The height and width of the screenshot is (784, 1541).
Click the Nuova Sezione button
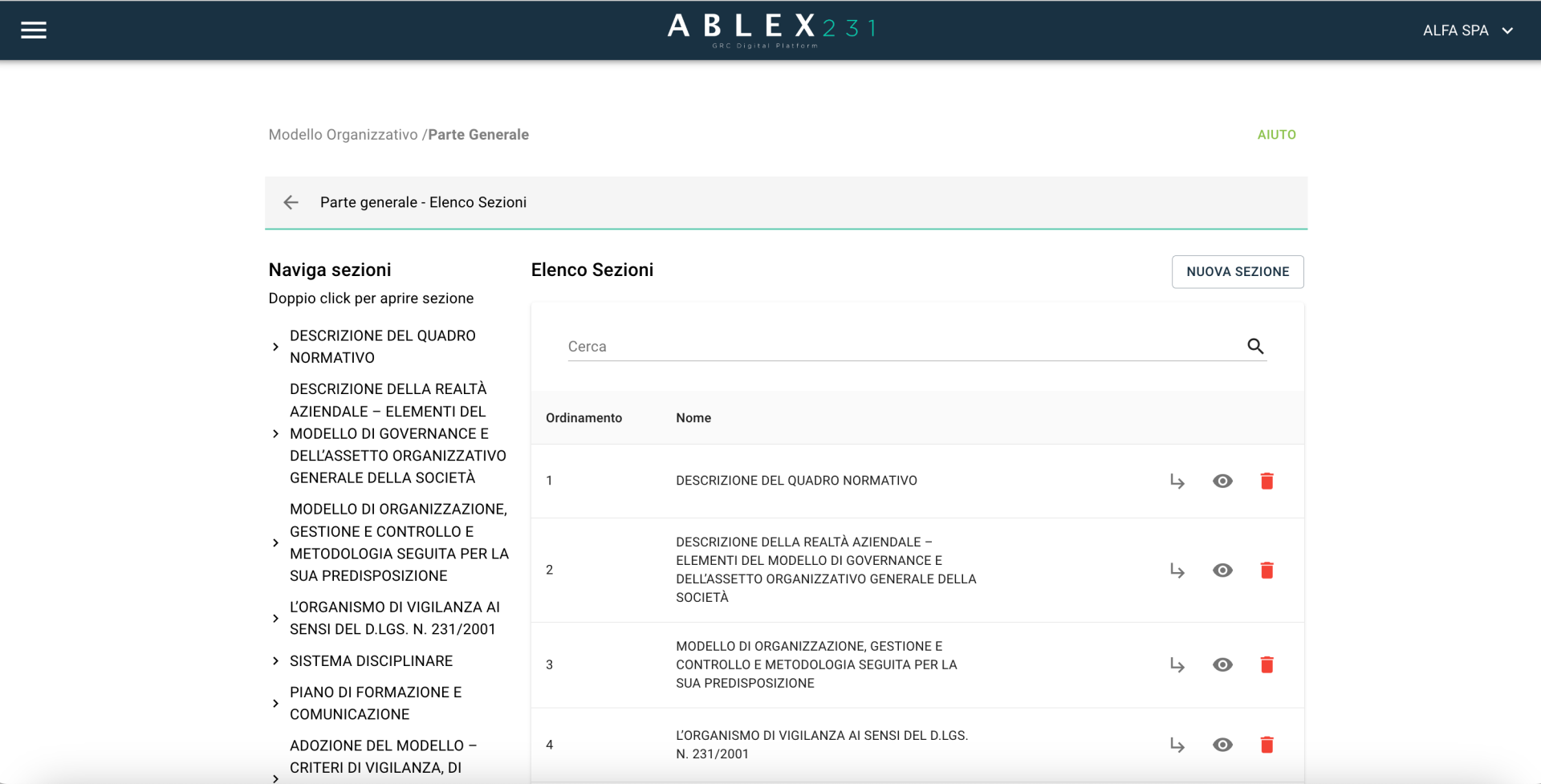click(1237, 272)
